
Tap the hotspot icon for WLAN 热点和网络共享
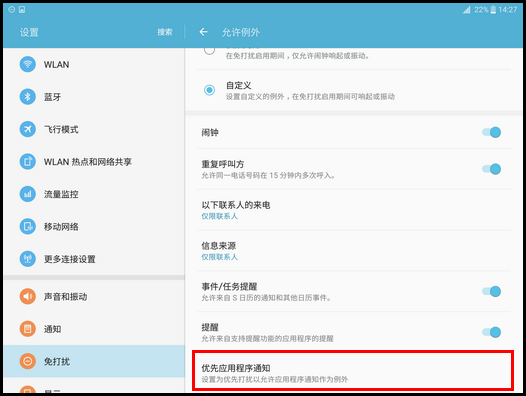[x=28, y=161]
